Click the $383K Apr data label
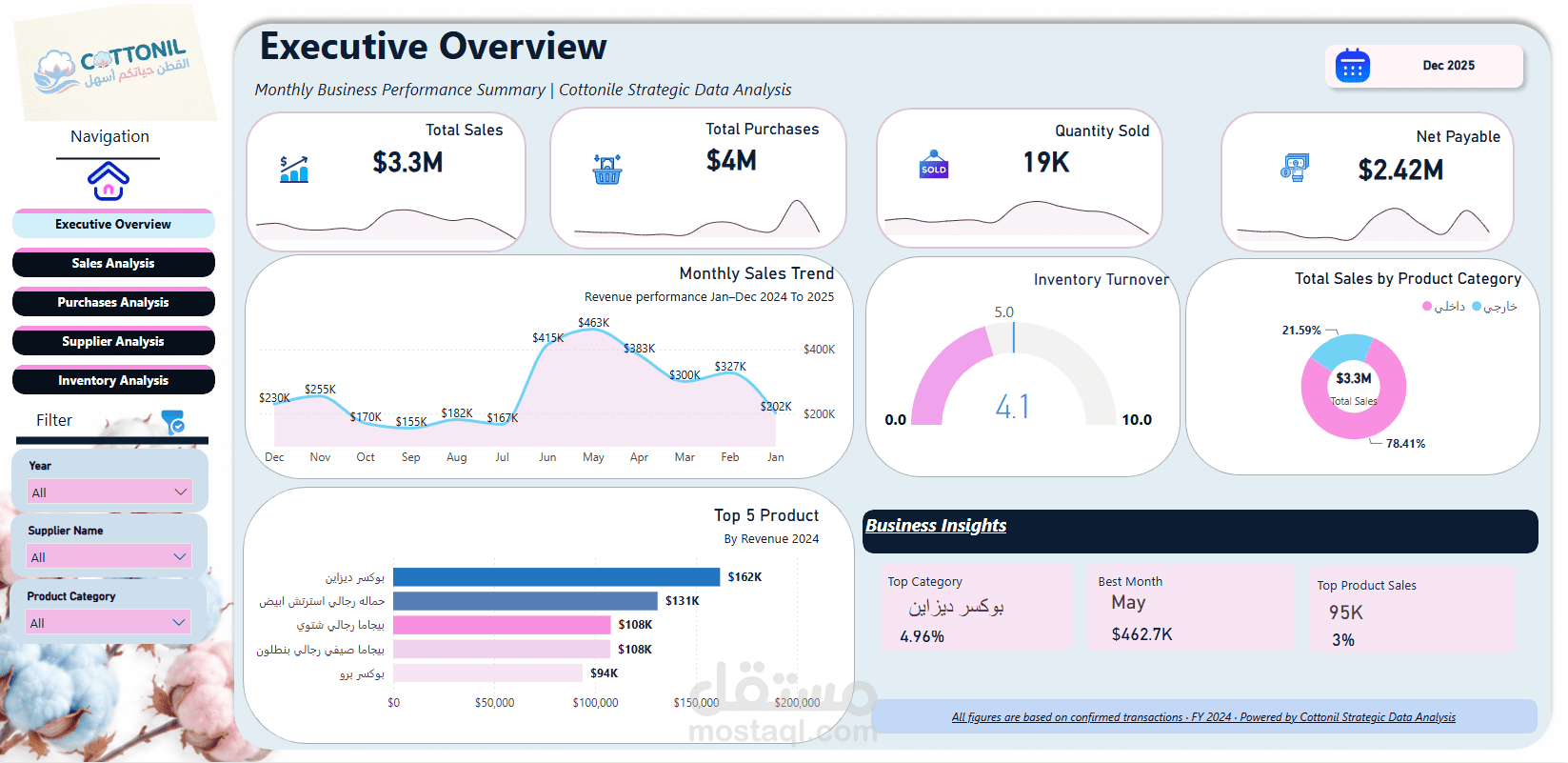This screenshot has height=763, width=1568. 639,349
